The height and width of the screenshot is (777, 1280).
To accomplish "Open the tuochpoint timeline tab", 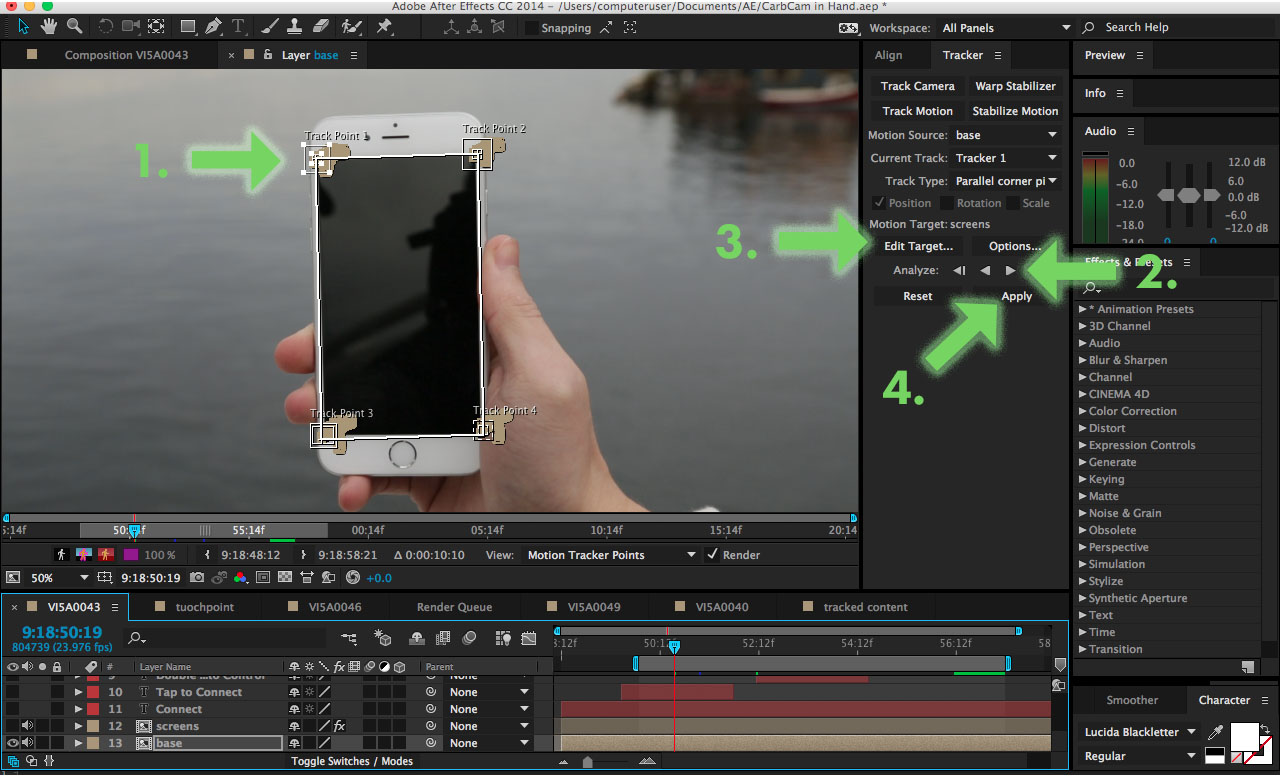I will pyautogui.click(x=204, y=607).
